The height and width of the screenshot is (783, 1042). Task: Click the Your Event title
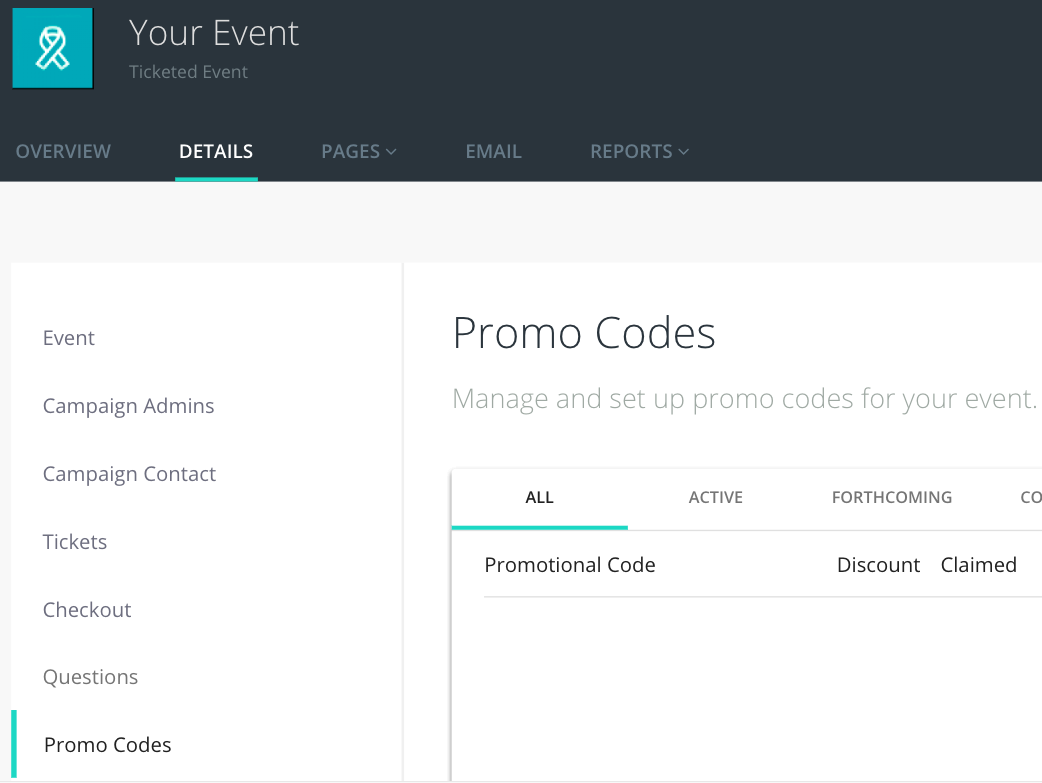[x=214, y=33]
